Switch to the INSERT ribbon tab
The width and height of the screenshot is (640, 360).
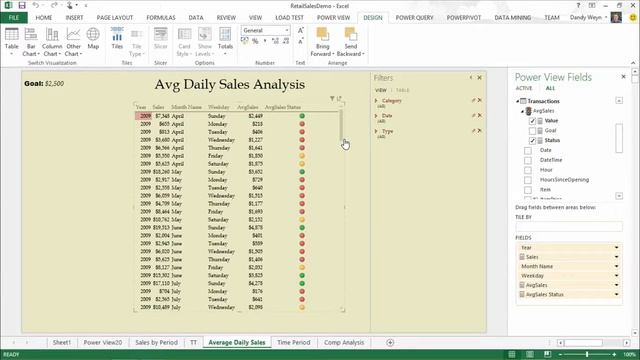[x=74, y=18]
